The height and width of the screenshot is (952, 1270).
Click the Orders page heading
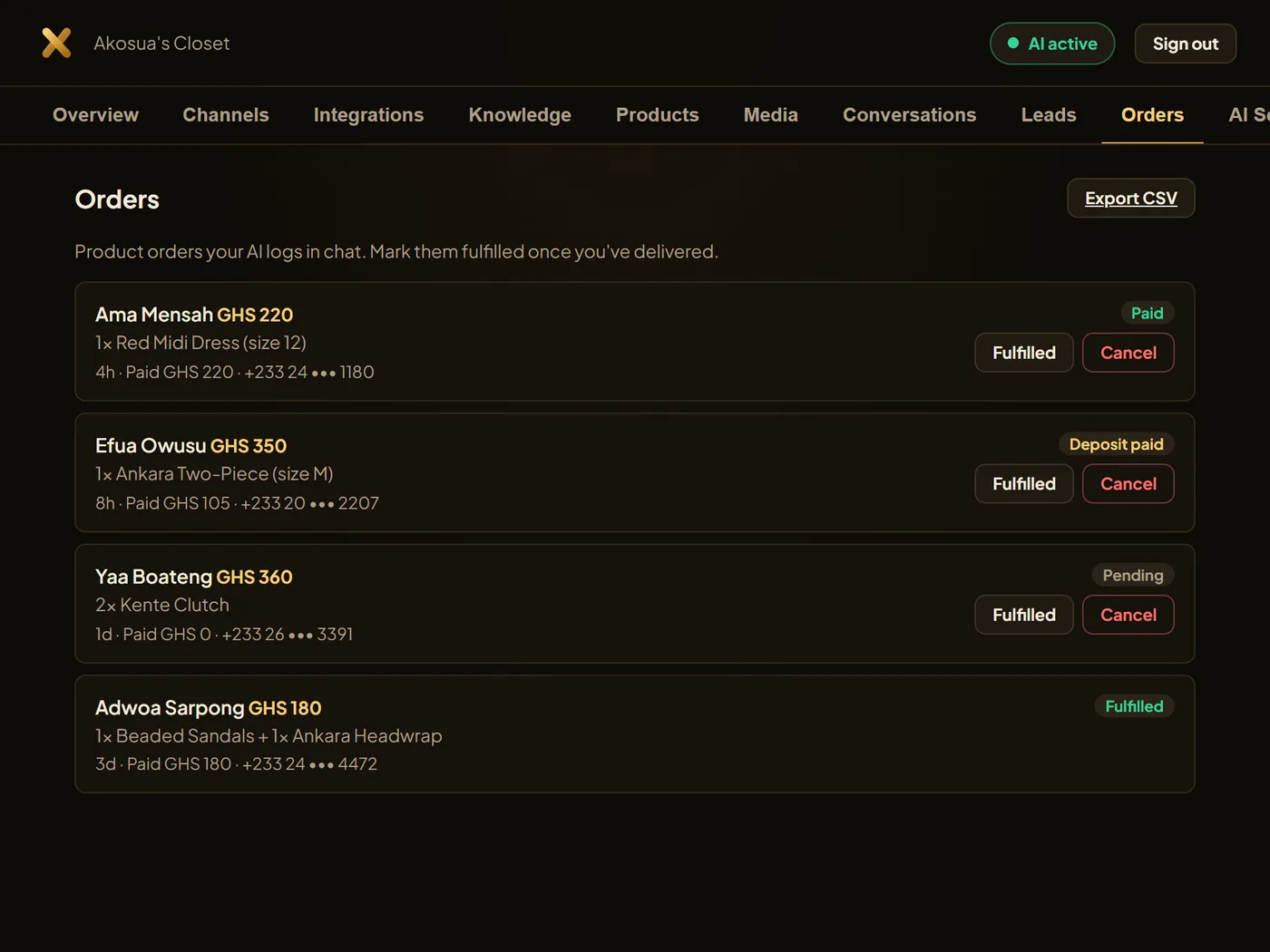[x=117, y=199]
